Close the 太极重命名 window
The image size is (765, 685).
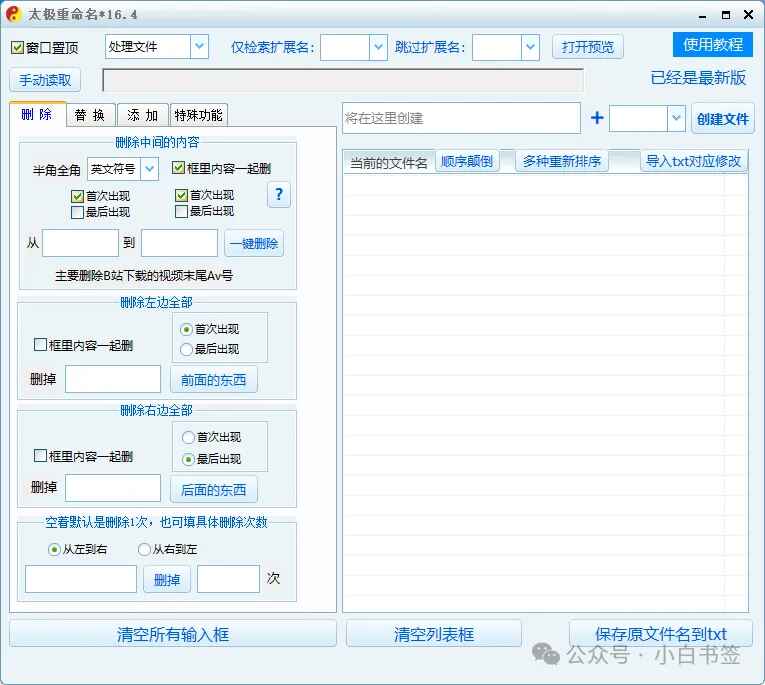[748, 15]
